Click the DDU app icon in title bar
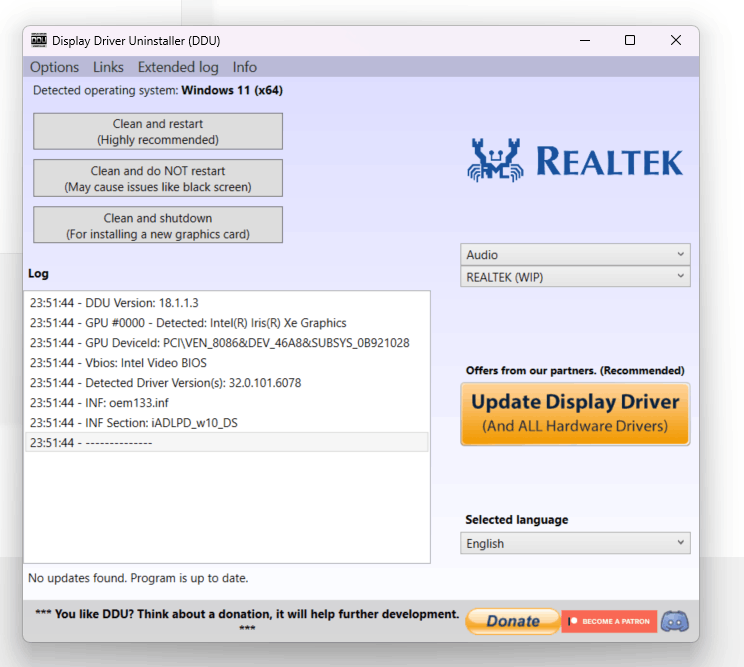Viewport: 744px width, 667px height. (x=39, y=40)
